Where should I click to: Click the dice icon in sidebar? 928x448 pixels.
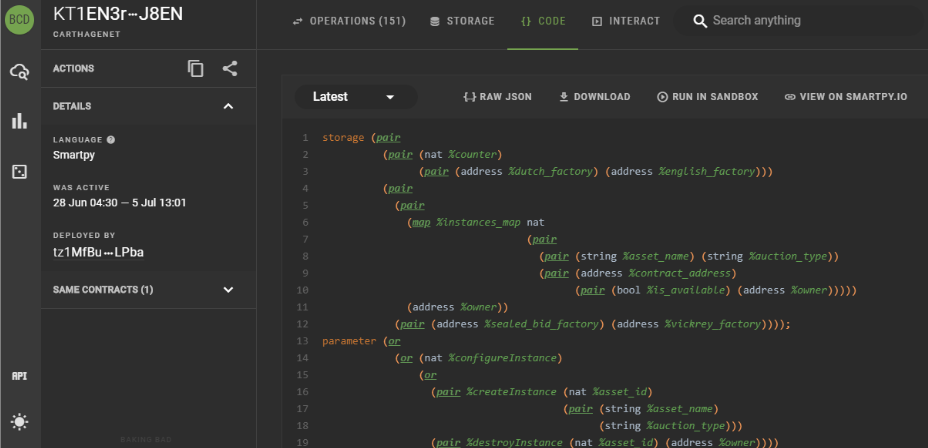point(20,172)
